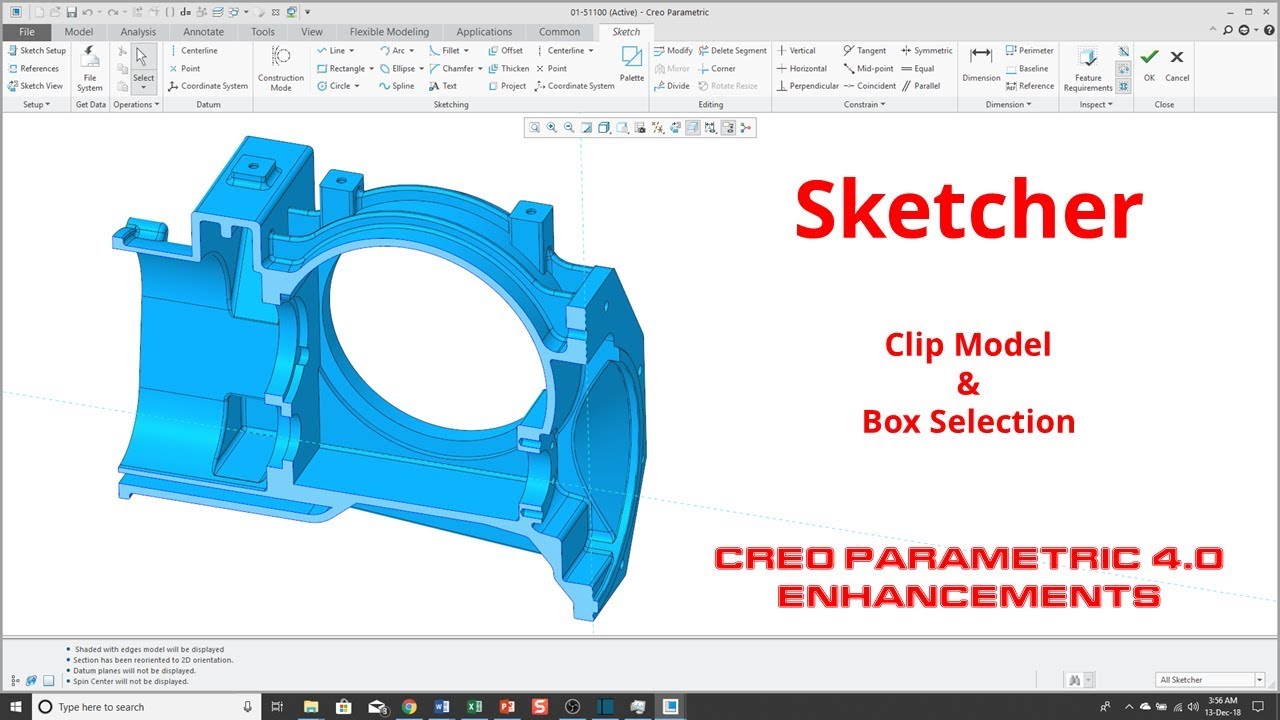Select the Offset tool
Image resolution: width=1280 pixels, height=720 pixels.
506,50
